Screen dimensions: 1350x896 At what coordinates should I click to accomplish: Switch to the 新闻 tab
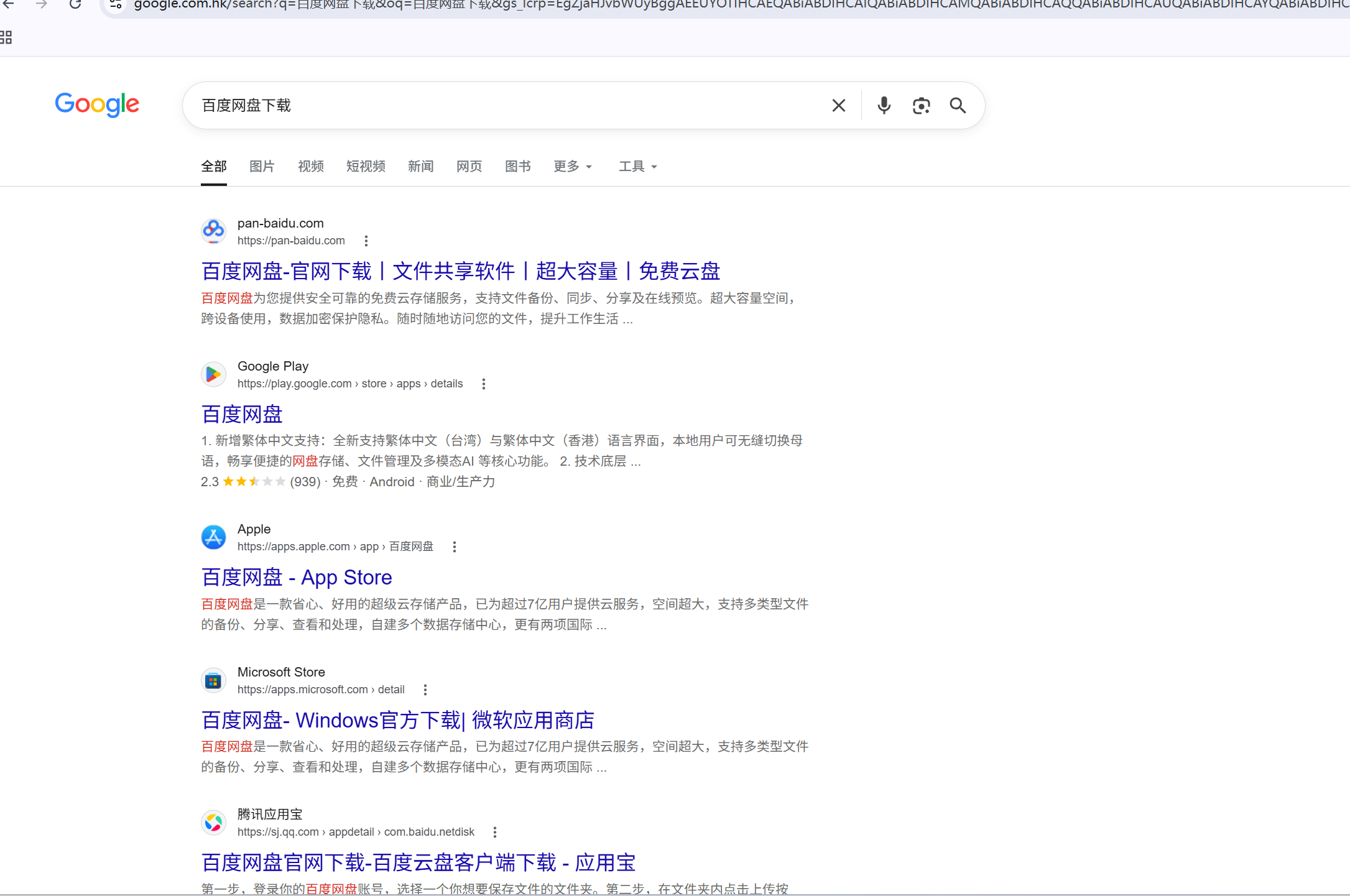[421, 167]
